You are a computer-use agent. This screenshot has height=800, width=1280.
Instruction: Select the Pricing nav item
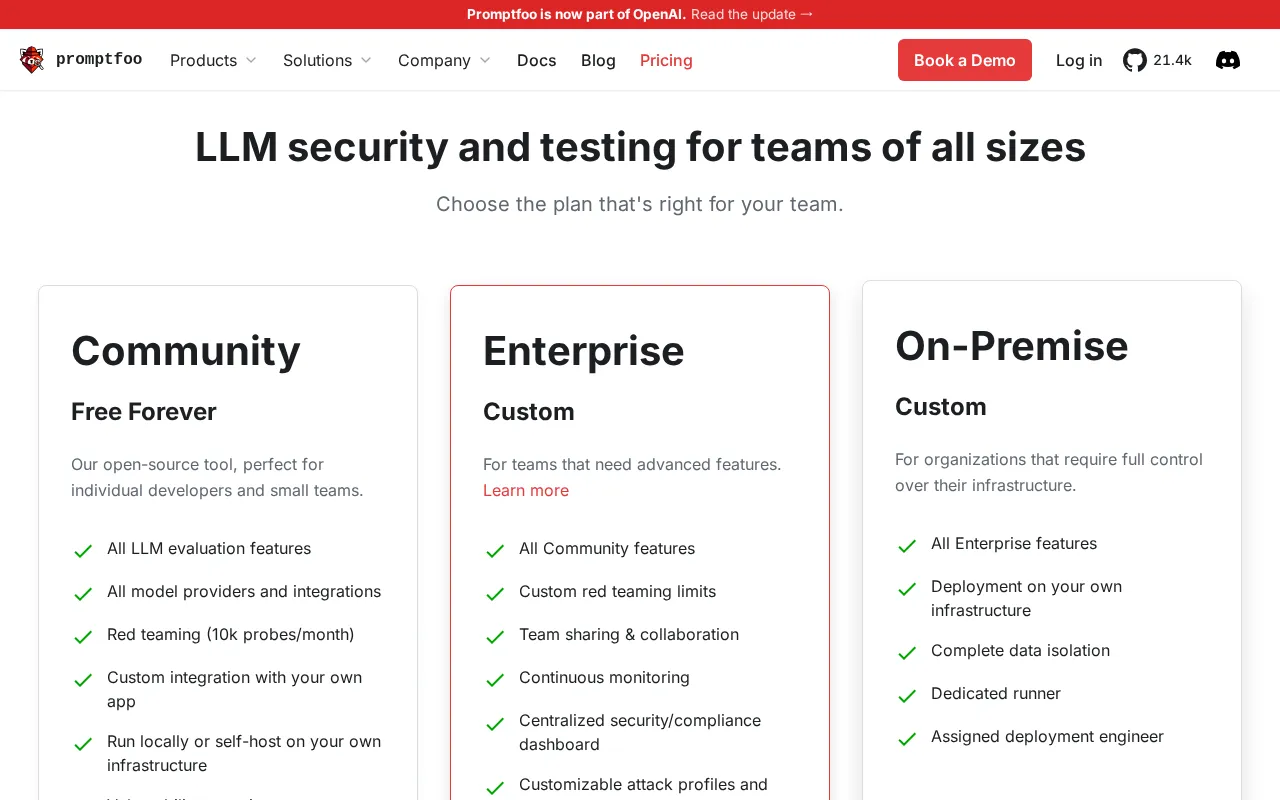666,60
